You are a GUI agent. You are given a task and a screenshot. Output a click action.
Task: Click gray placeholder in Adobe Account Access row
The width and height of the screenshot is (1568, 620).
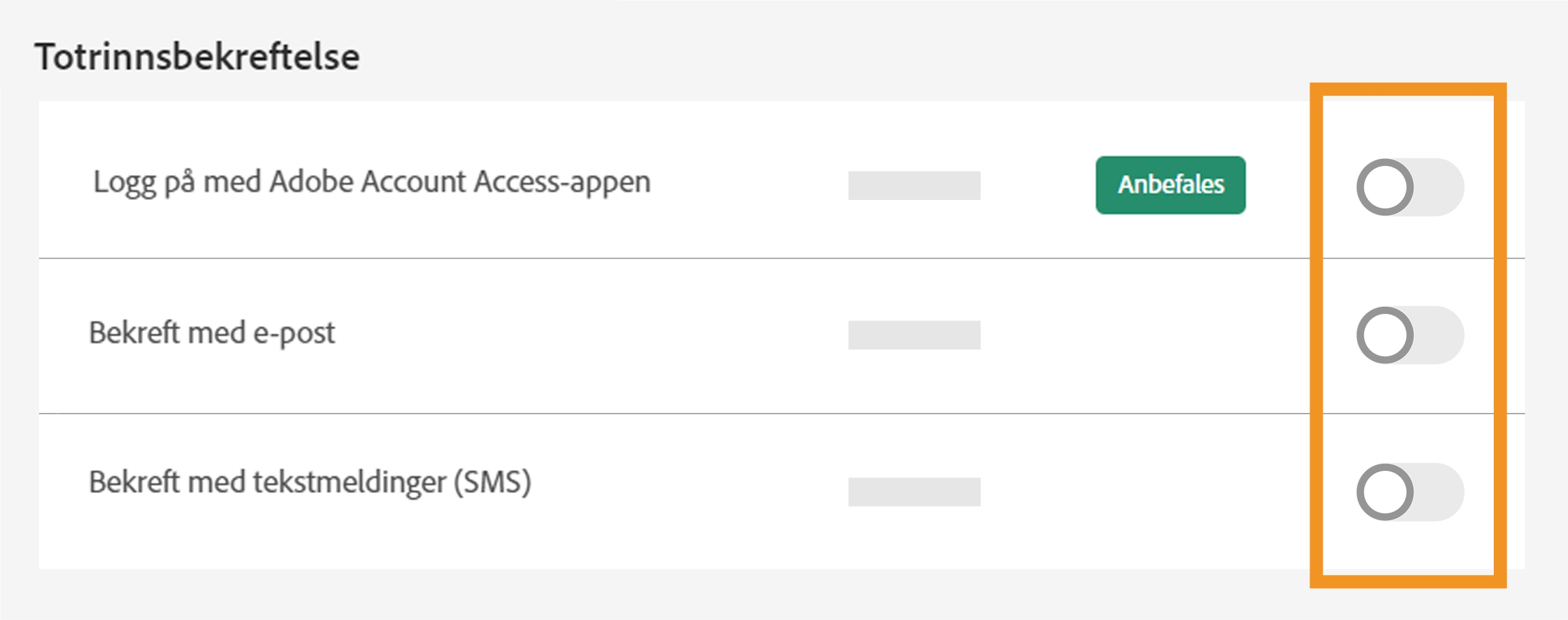[914, 186]
